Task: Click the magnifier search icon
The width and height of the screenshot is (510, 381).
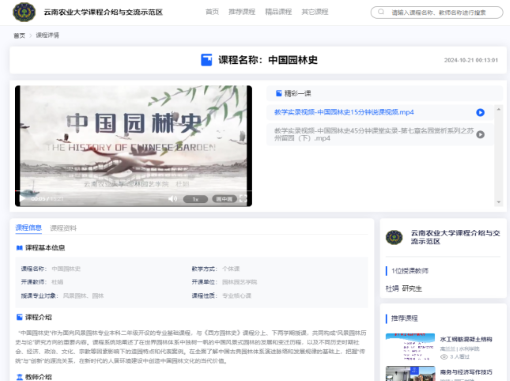Action: (x=381, y=12)
